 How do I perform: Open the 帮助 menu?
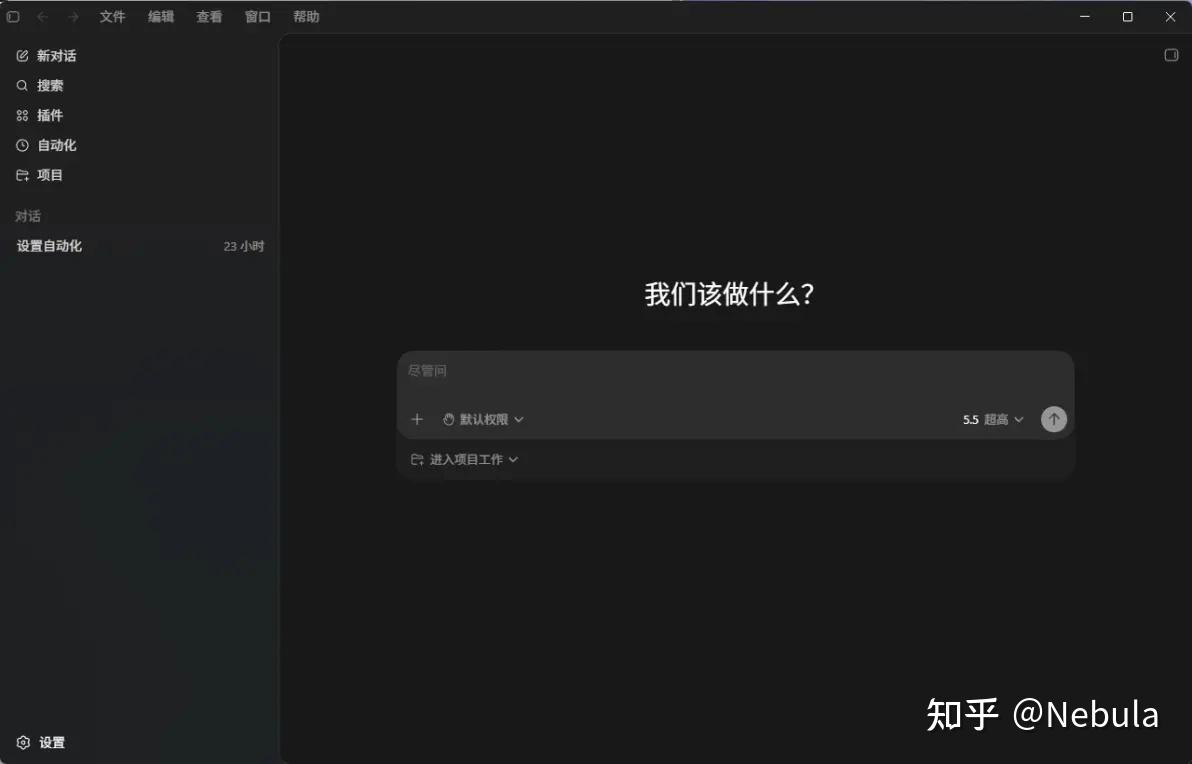coord(306,17)
